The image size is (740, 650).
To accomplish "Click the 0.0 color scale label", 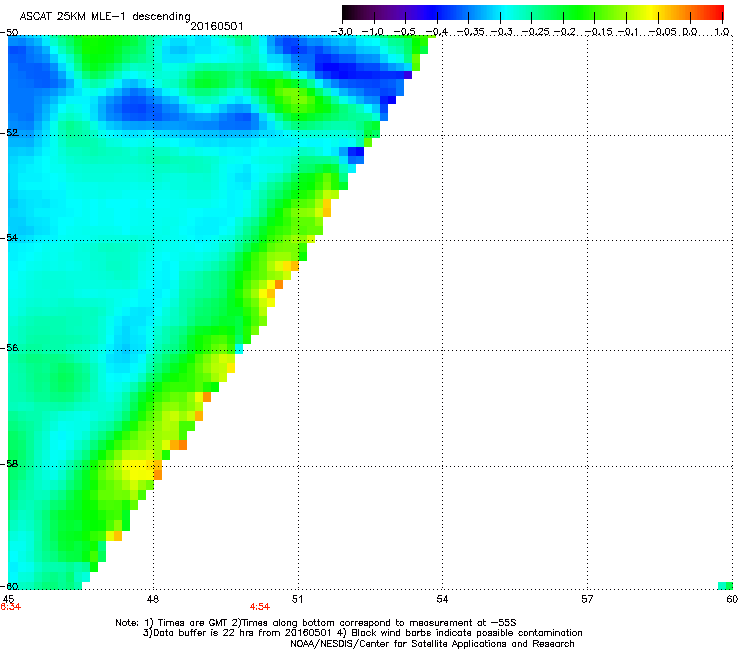I will (690, 32).
